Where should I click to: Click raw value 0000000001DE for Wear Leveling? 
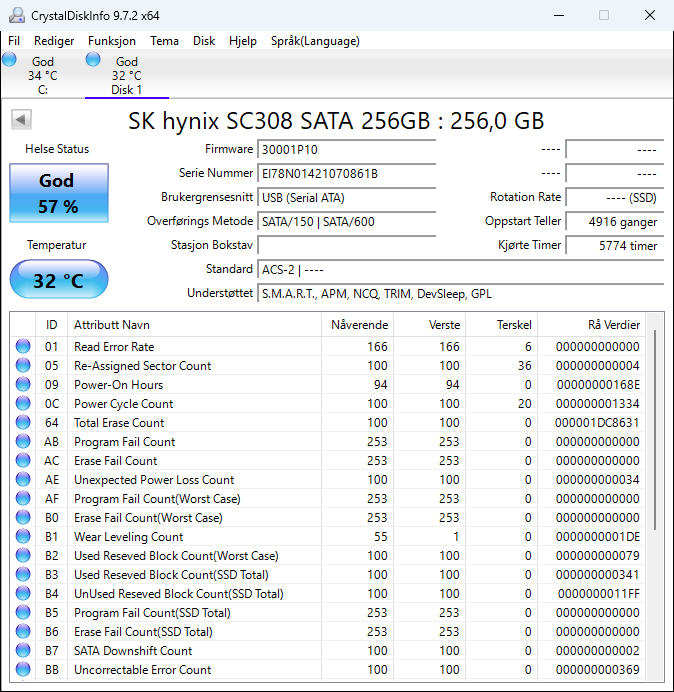coord(597,537)
